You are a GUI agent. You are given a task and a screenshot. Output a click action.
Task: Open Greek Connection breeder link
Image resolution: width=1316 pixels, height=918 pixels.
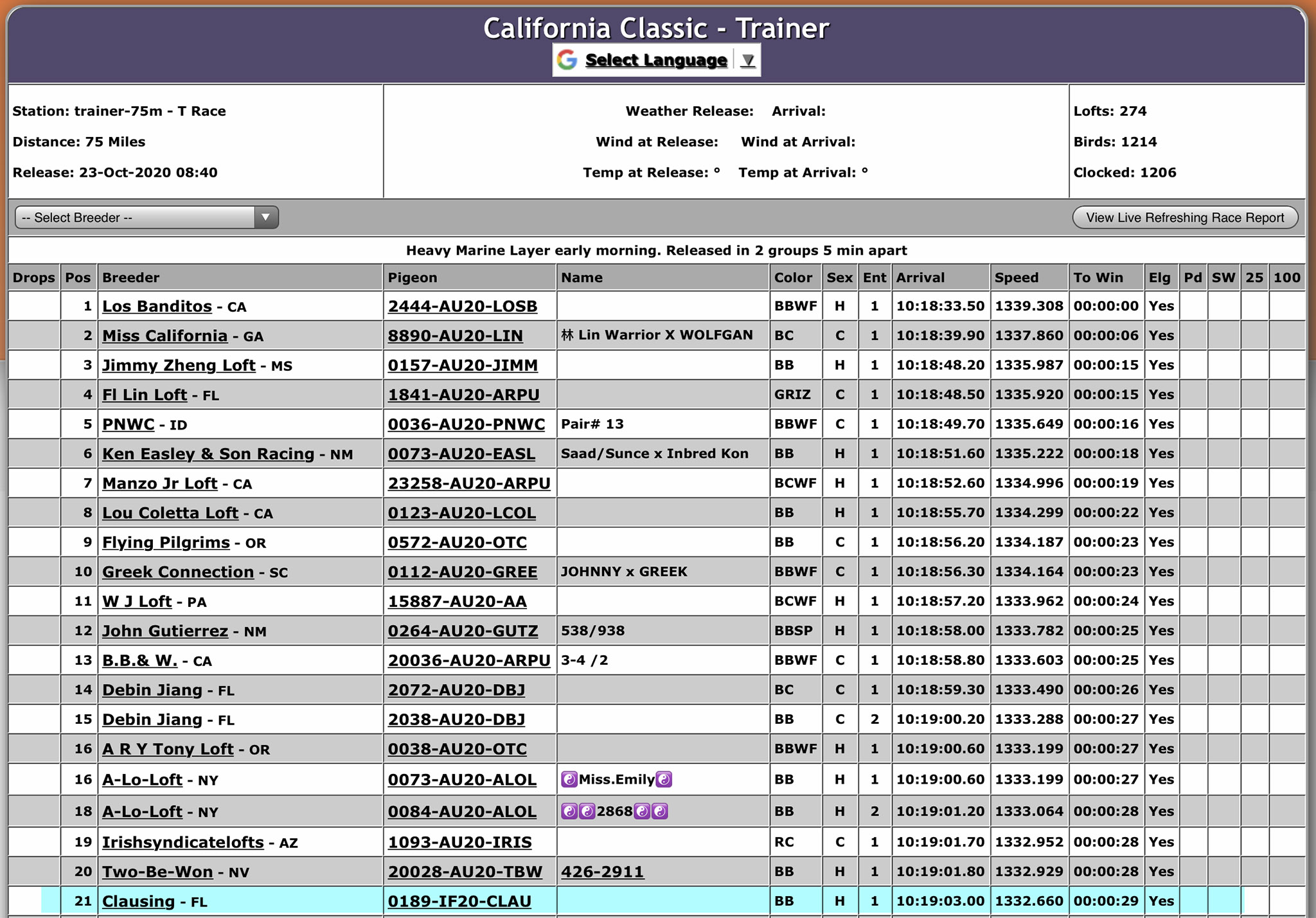click(178, 572)
